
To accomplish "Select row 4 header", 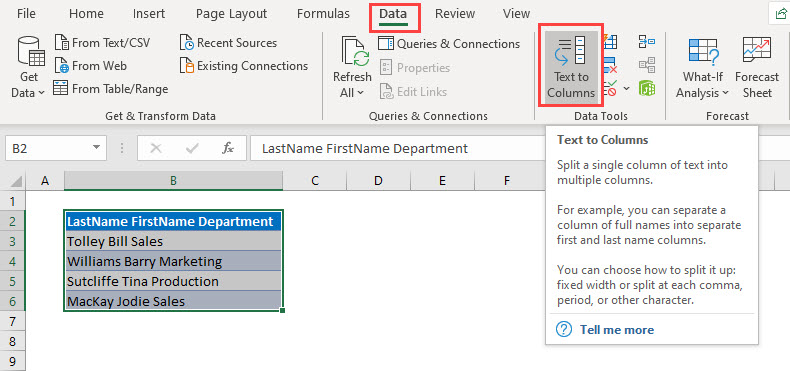I will point(13,261).
